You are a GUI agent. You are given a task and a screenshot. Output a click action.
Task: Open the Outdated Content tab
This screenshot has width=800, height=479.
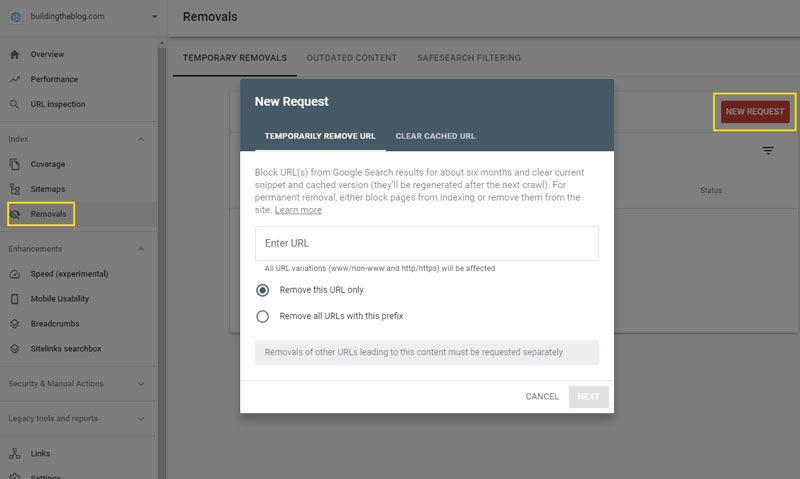[x=352, y=58]
